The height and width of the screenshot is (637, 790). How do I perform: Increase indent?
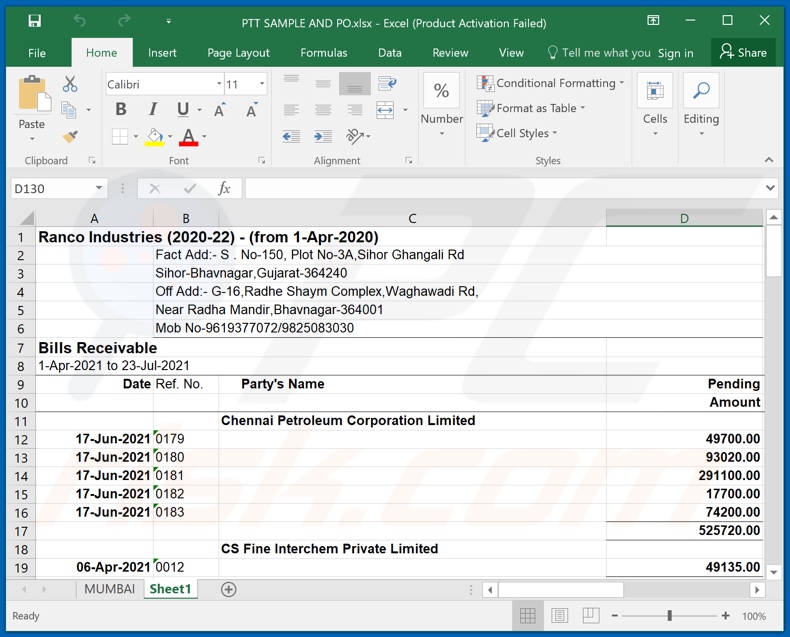pyautogui.click(x=323, y=136)
